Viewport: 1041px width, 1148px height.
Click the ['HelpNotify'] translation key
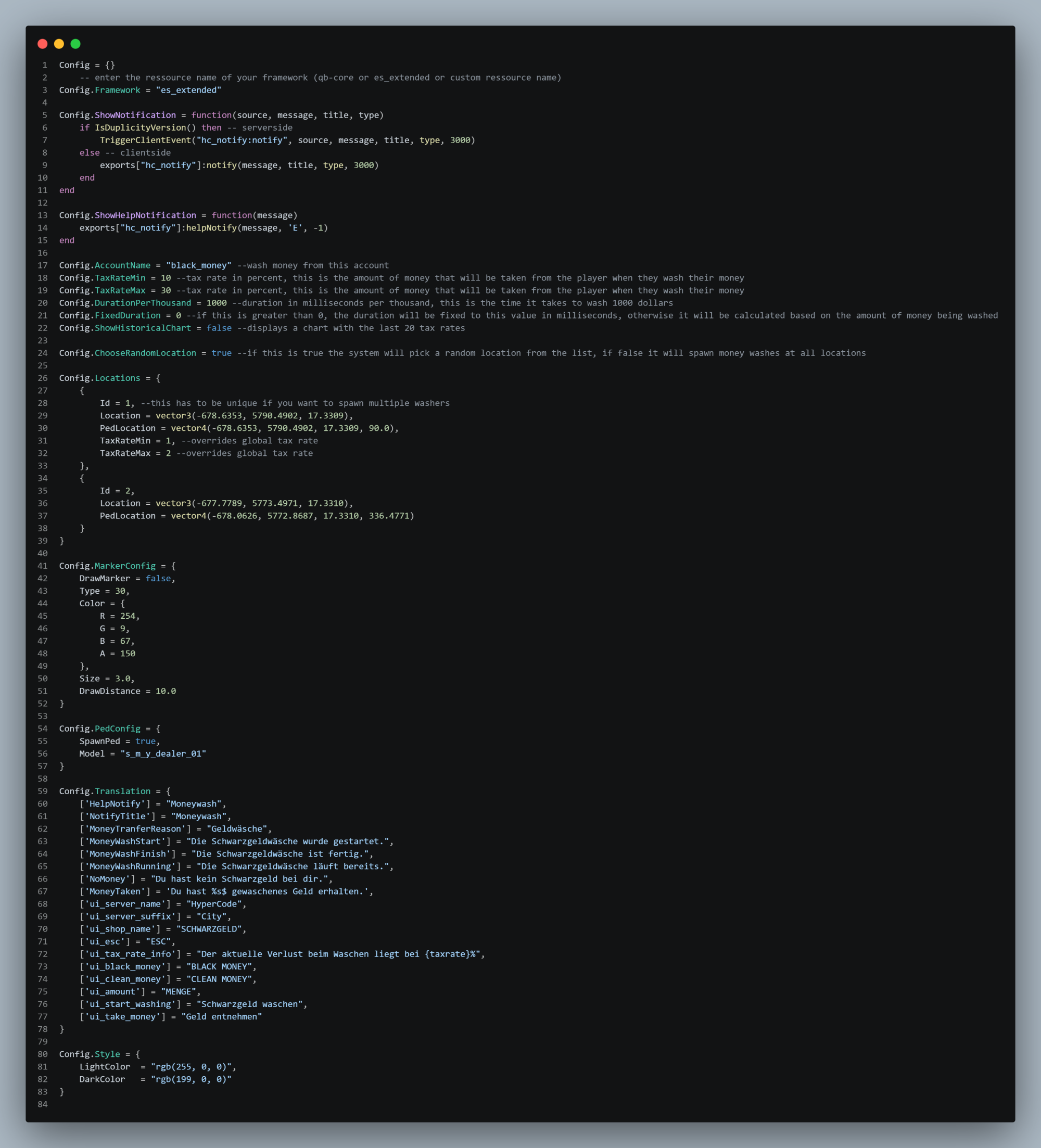(x=115, y=804)
